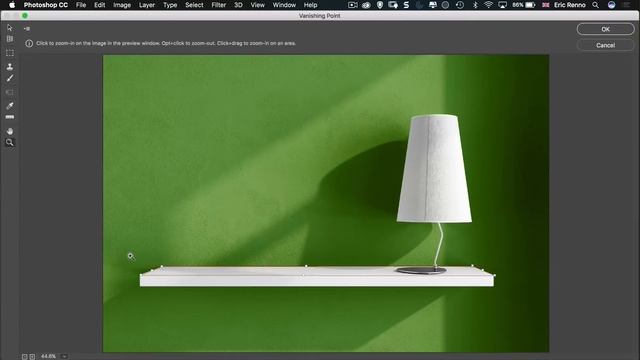Open the Help menu

pyautogui.click(x=310, y=5)
